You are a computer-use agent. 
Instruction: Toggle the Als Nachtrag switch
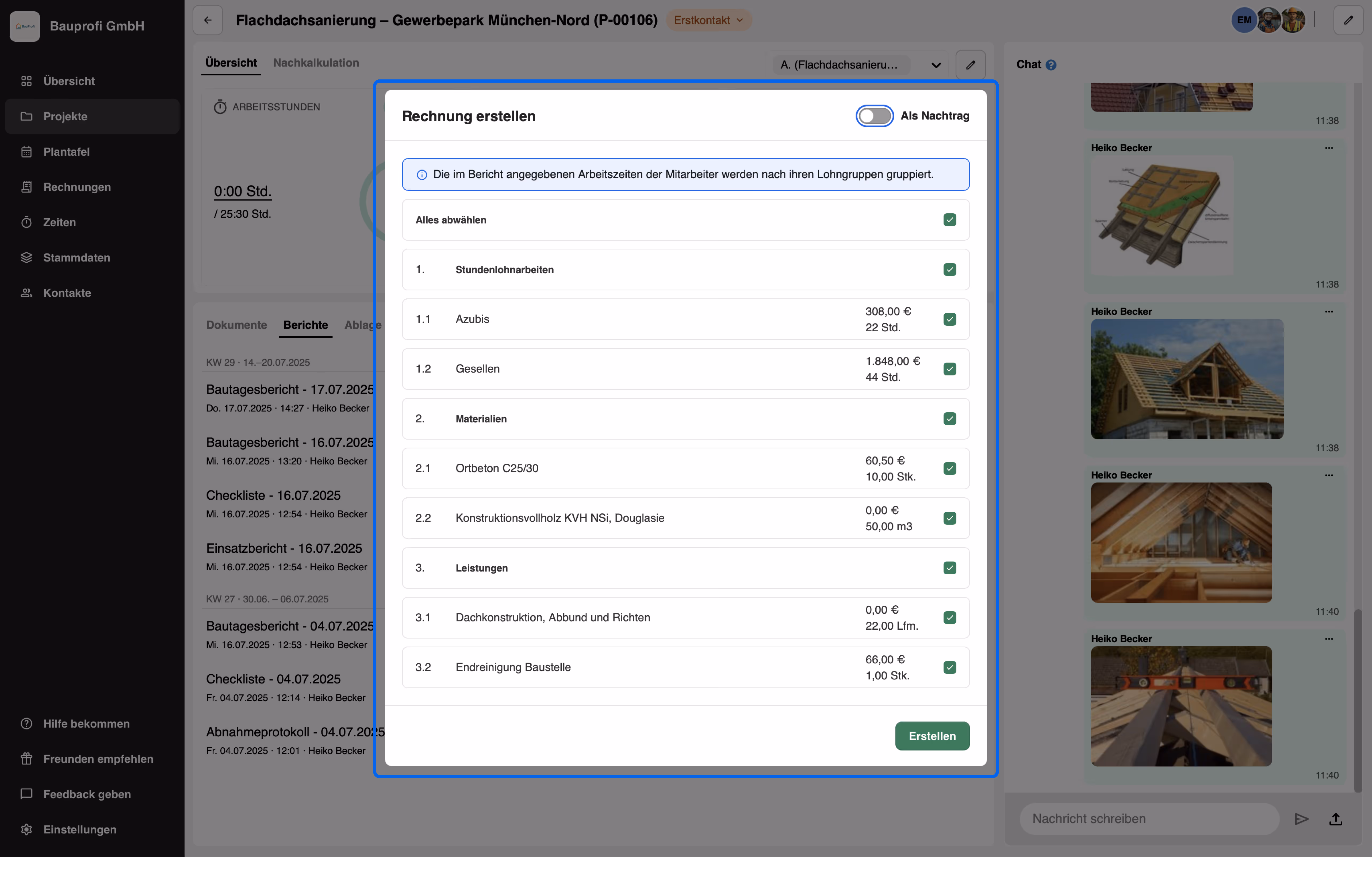point(874,116)
